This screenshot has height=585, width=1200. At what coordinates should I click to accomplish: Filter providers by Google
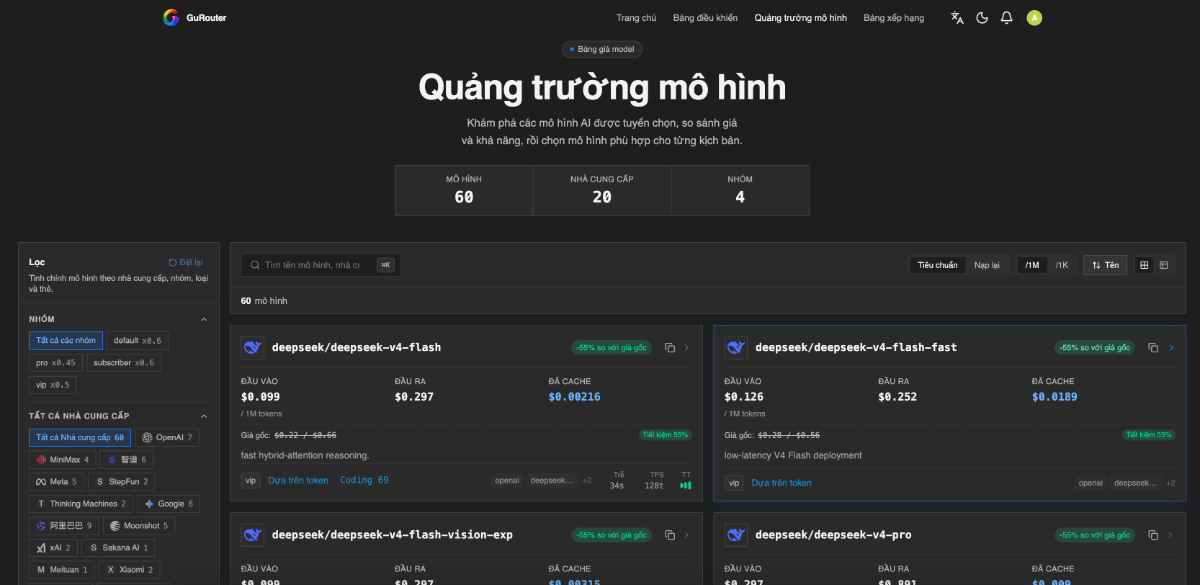click(170, 504)
